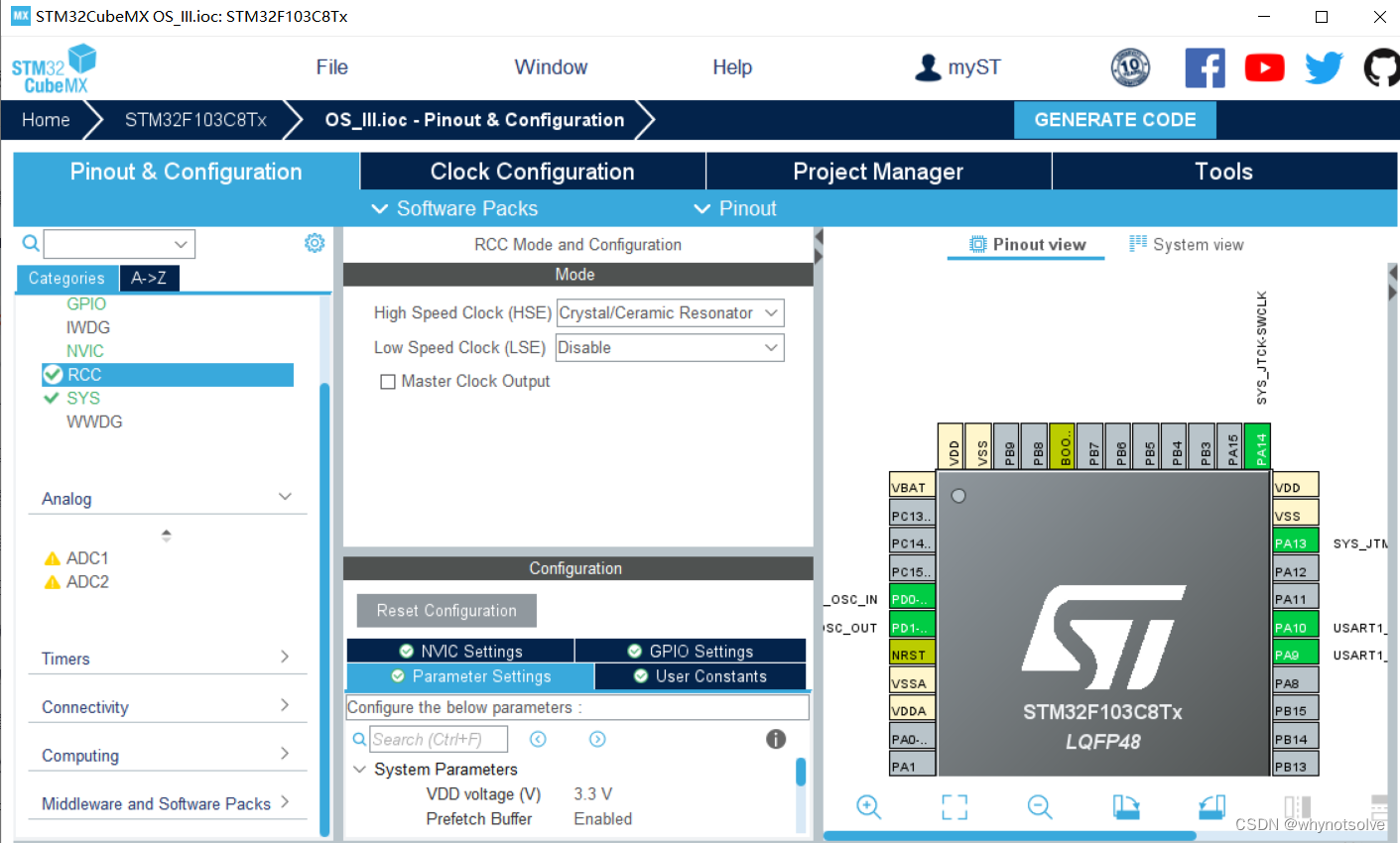Collapse the System Parameters group
This screenshot has height=843, width=1400.
[x=360, y=770]
